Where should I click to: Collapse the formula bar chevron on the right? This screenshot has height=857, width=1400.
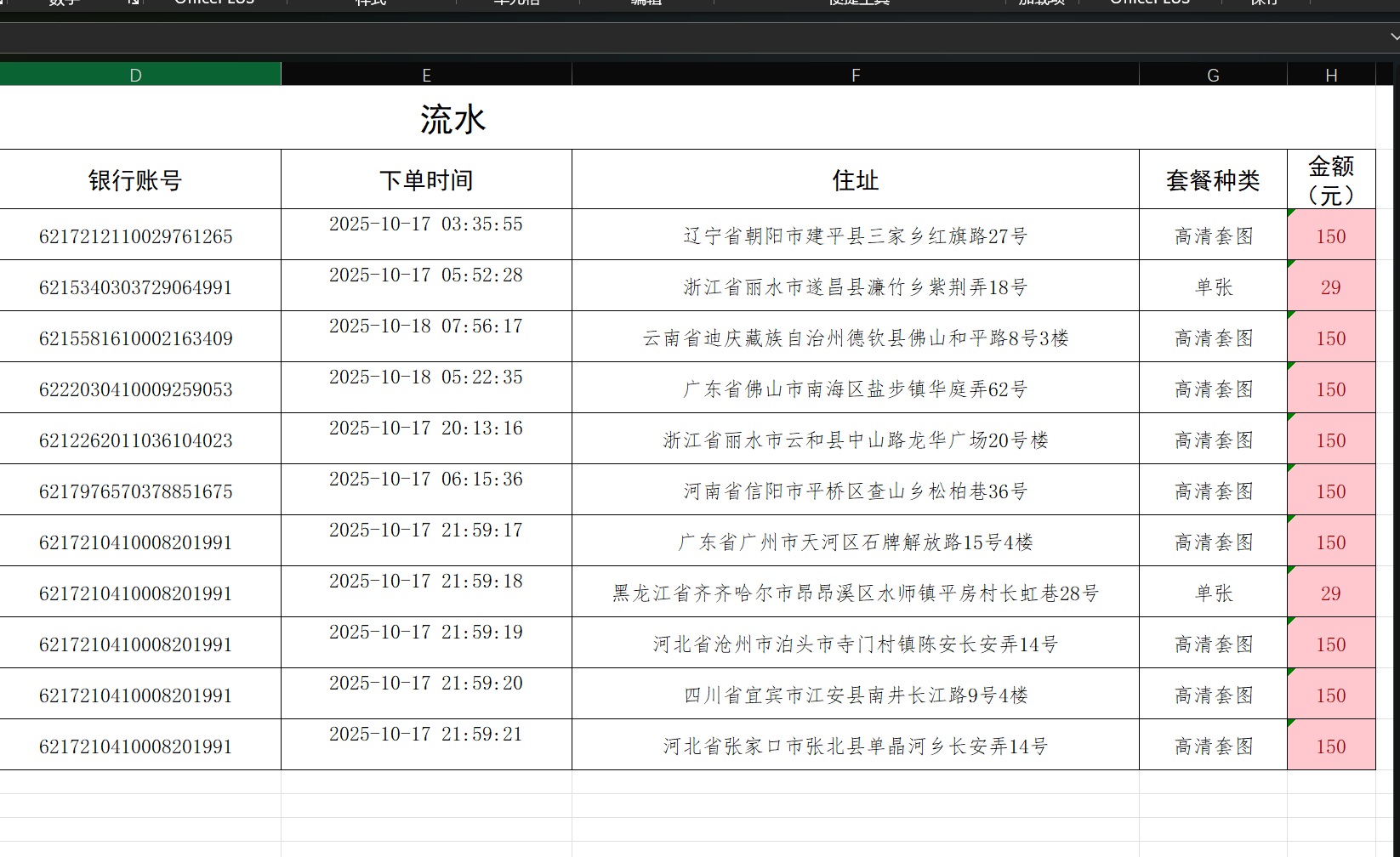pos(1393,37)
